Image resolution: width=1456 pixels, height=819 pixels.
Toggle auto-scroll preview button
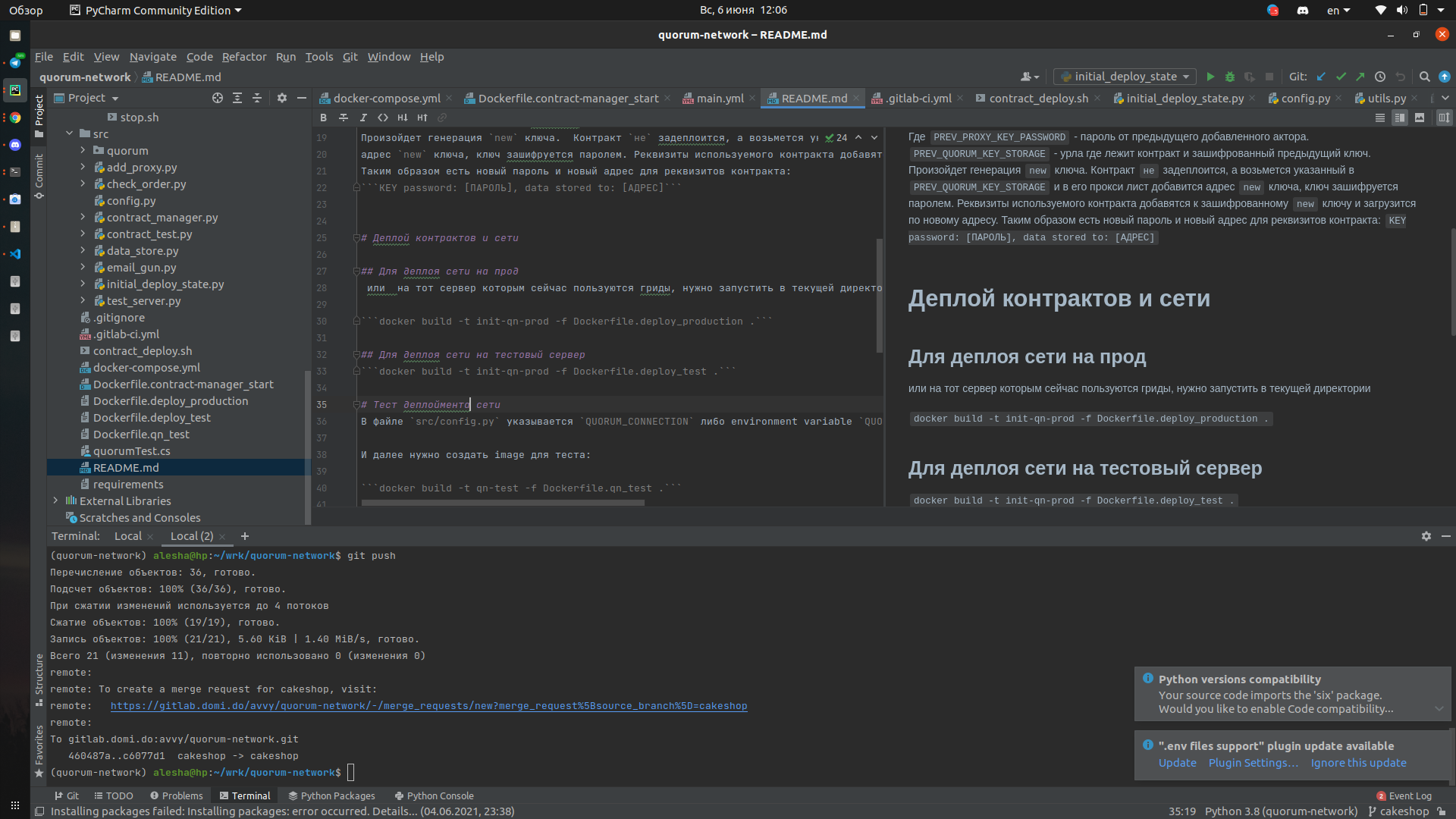(1444, 118)
